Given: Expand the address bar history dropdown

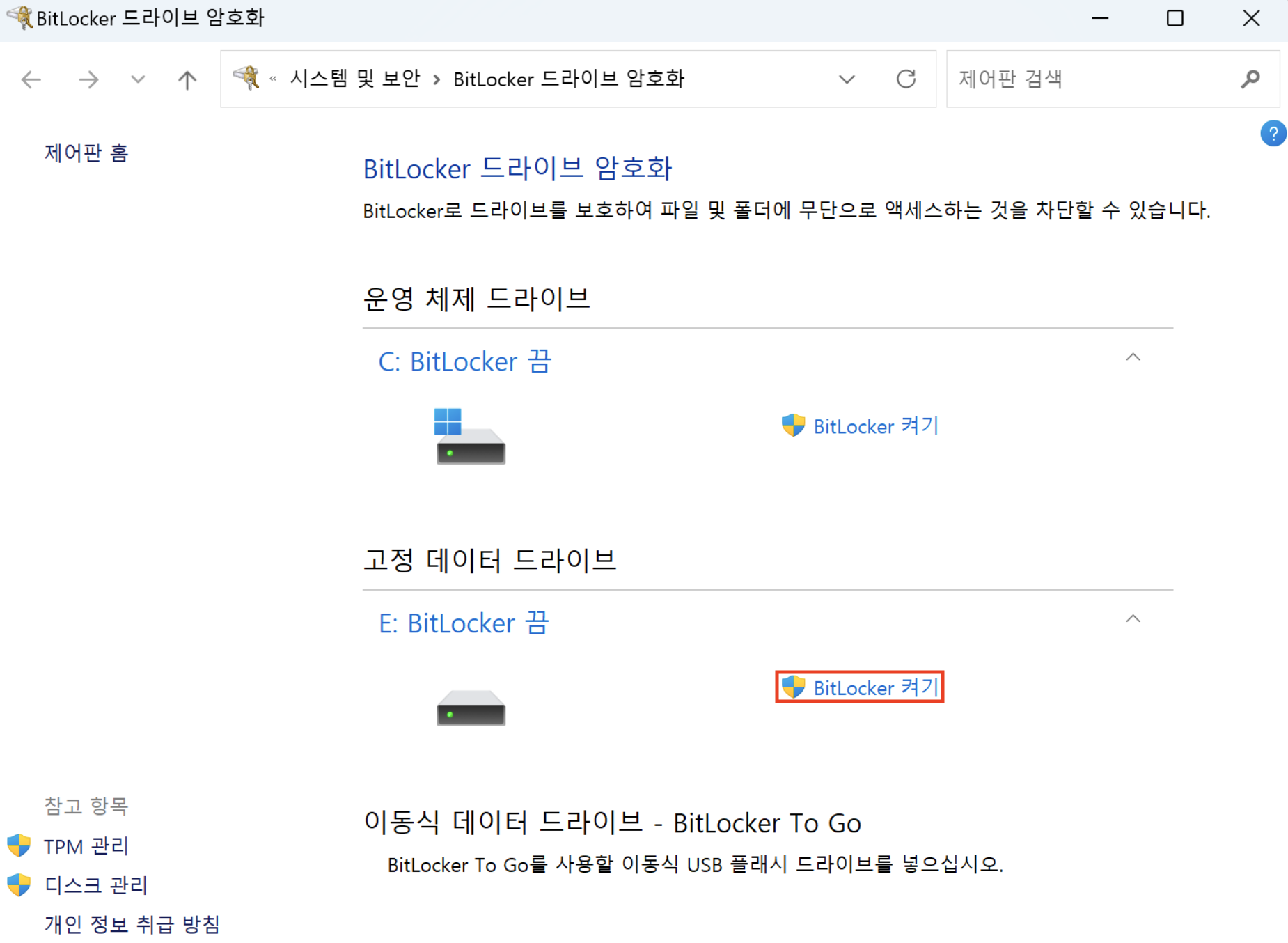Looking at the screenshot, I should (x=847, y=79).
